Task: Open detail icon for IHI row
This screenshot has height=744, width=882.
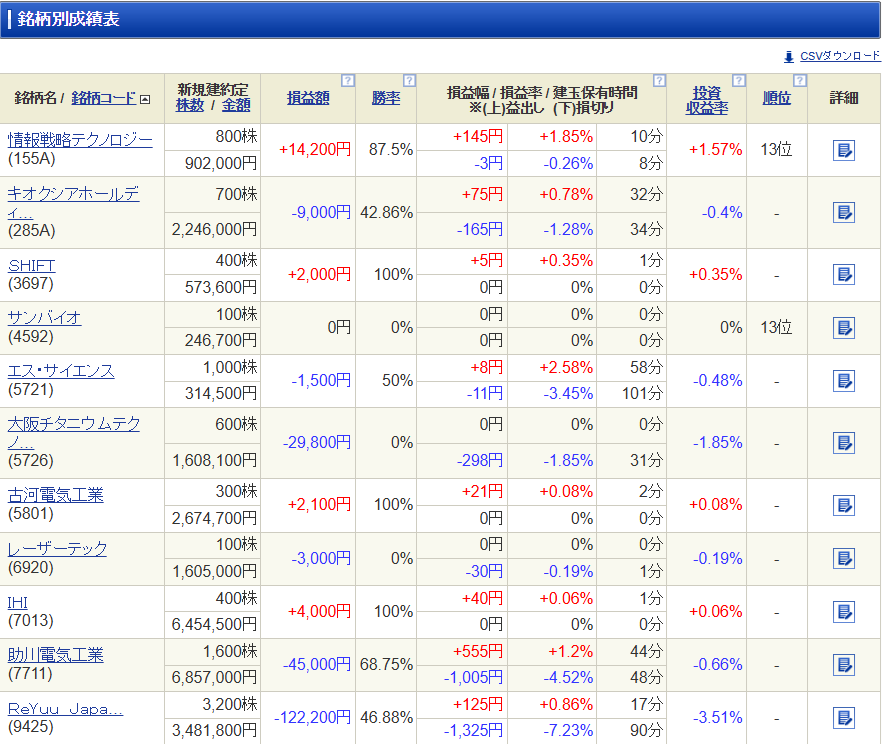Action: 843,611
